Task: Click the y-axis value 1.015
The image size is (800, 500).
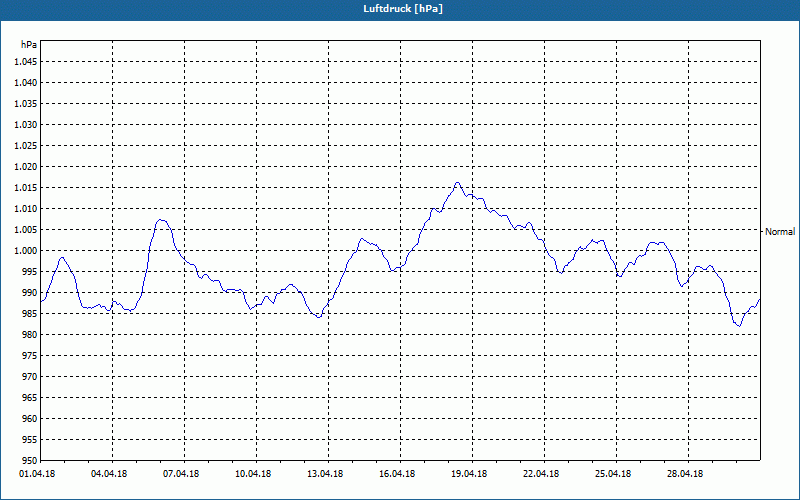Action: 26,188
